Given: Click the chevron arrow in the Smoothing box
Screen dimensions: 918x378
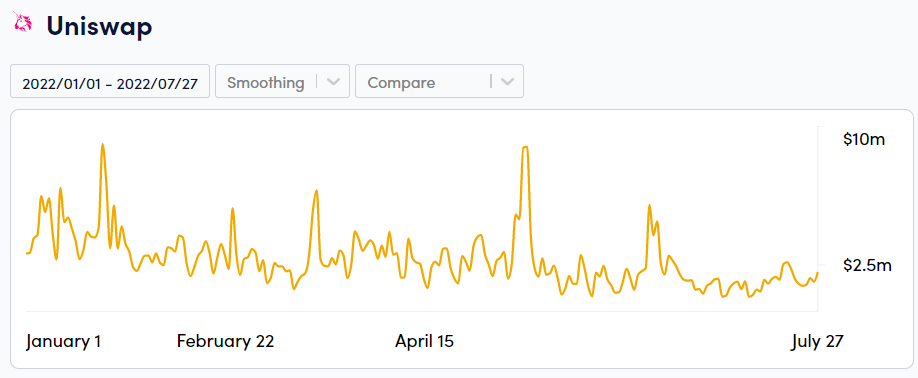Looking at the screenshot, I should [x=333, y=81].
